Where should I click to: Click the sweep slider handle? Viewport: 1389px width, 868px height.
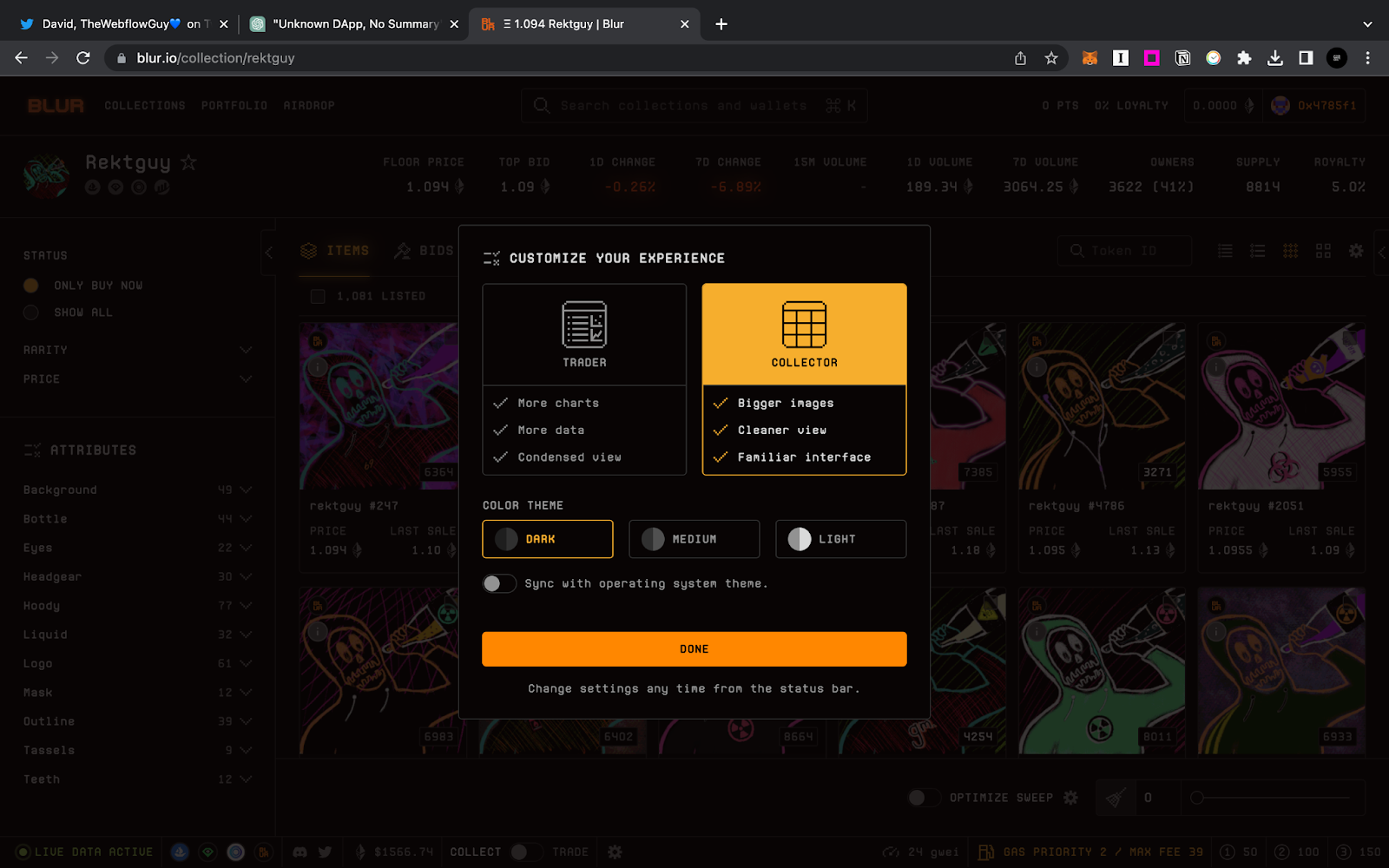[1197, 798]
